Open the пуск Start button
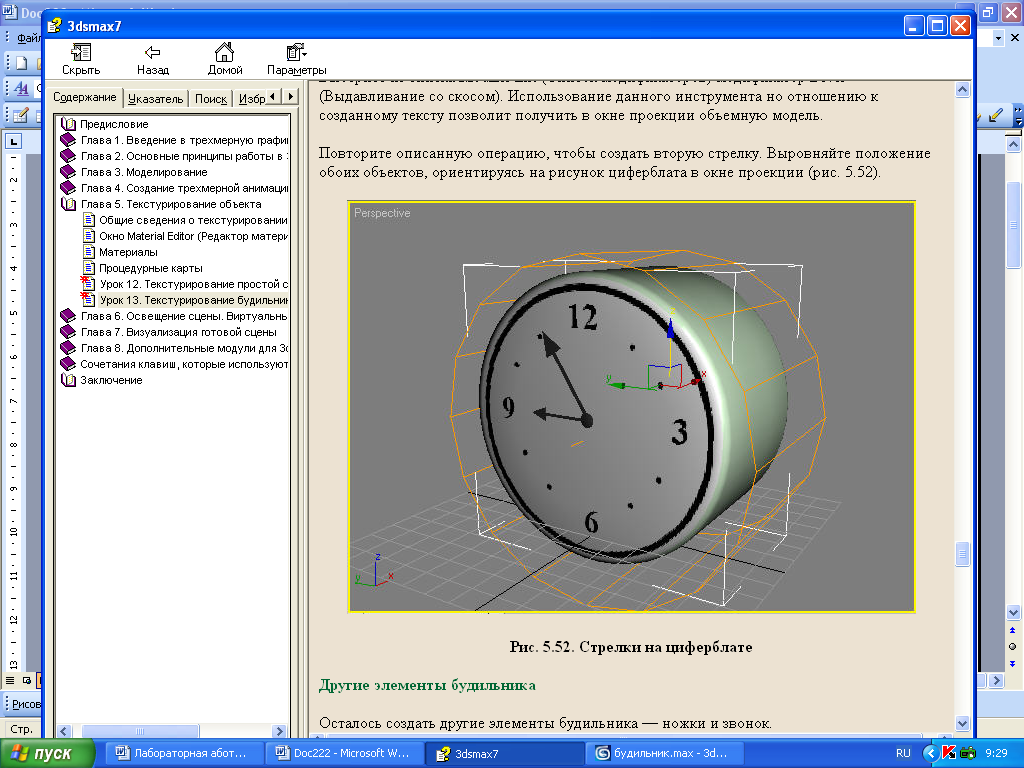This screenshot has width=1024, height=768. tap(46, 753)
